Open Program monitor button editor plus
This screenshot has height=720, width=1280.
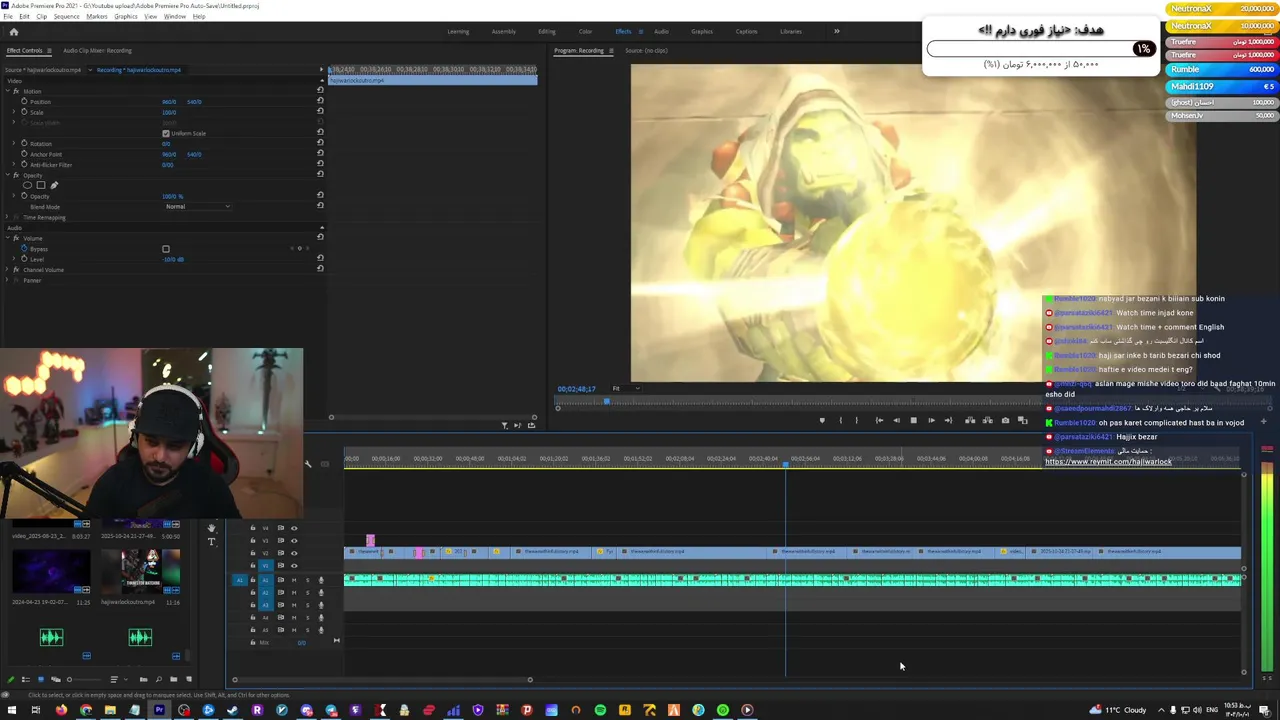point(1263,421)
